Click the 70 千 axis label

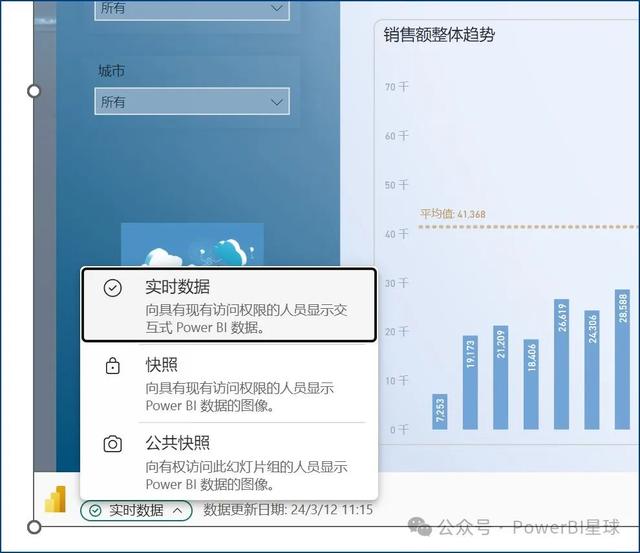(396, 87)
